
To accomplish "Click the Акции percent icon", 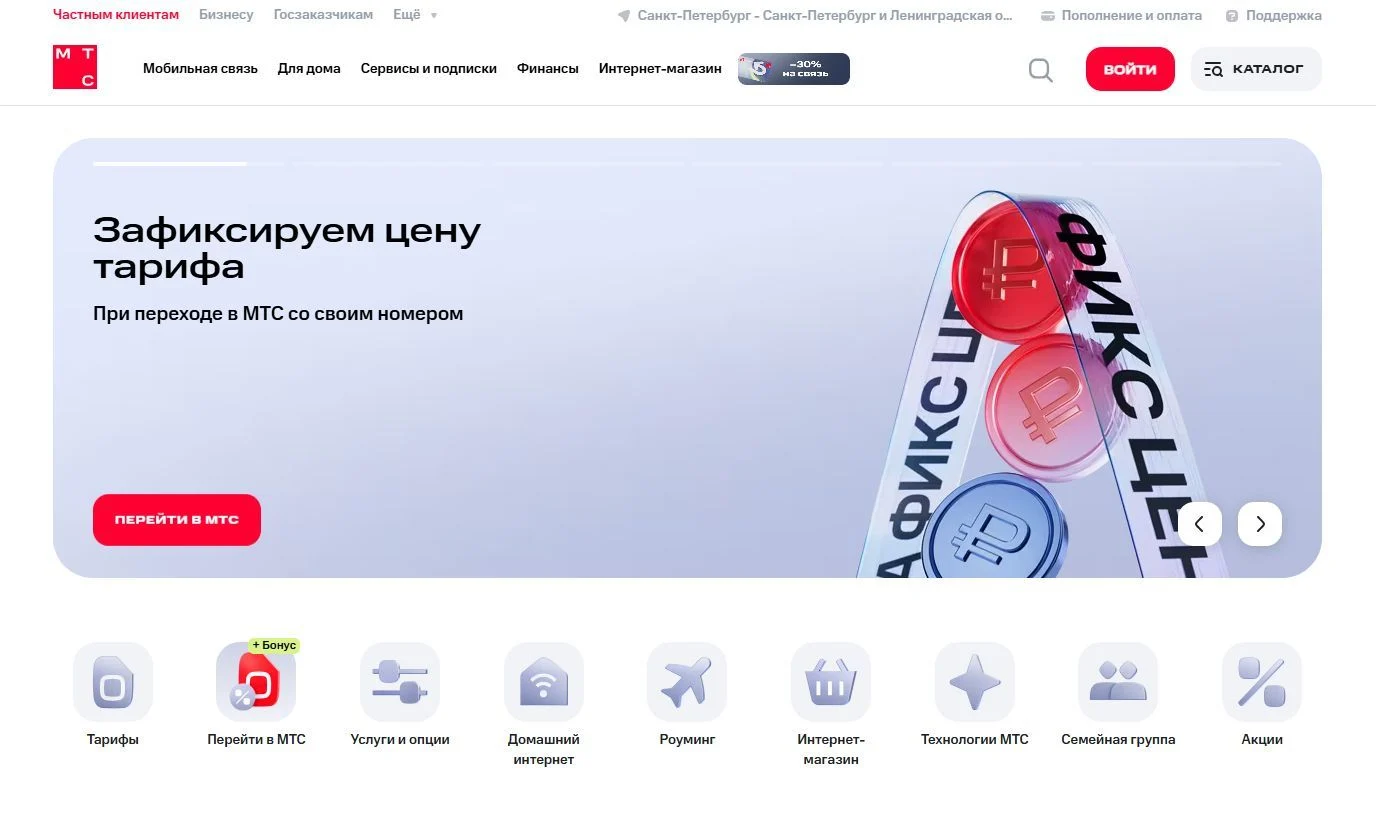I will tap(1262, 682).
